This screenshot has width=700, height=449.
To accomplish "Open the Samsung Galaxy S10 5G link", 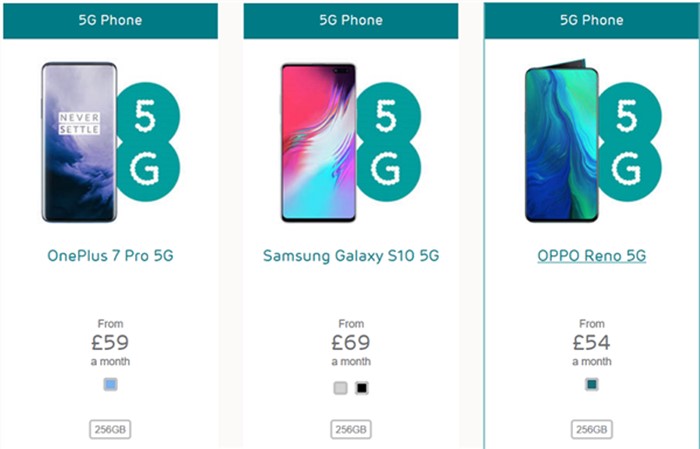I will (351, 256).
